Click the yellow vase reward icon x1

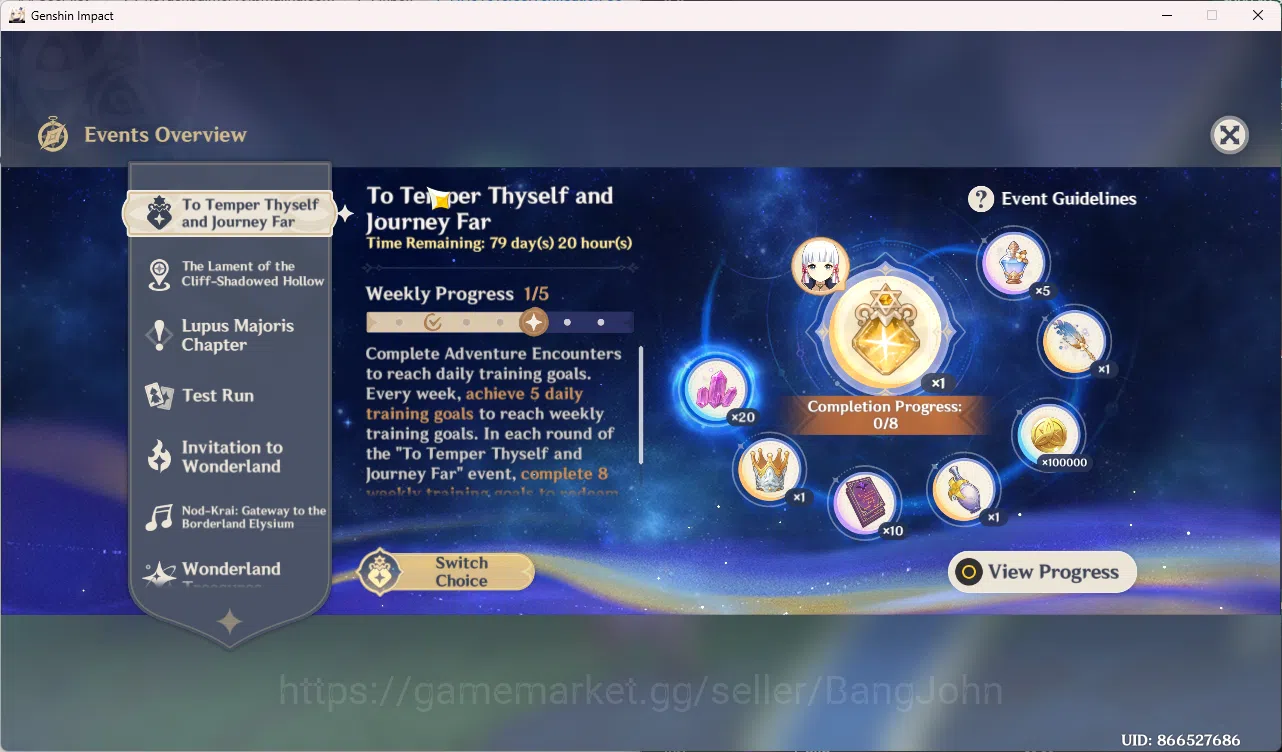point(963,487)
